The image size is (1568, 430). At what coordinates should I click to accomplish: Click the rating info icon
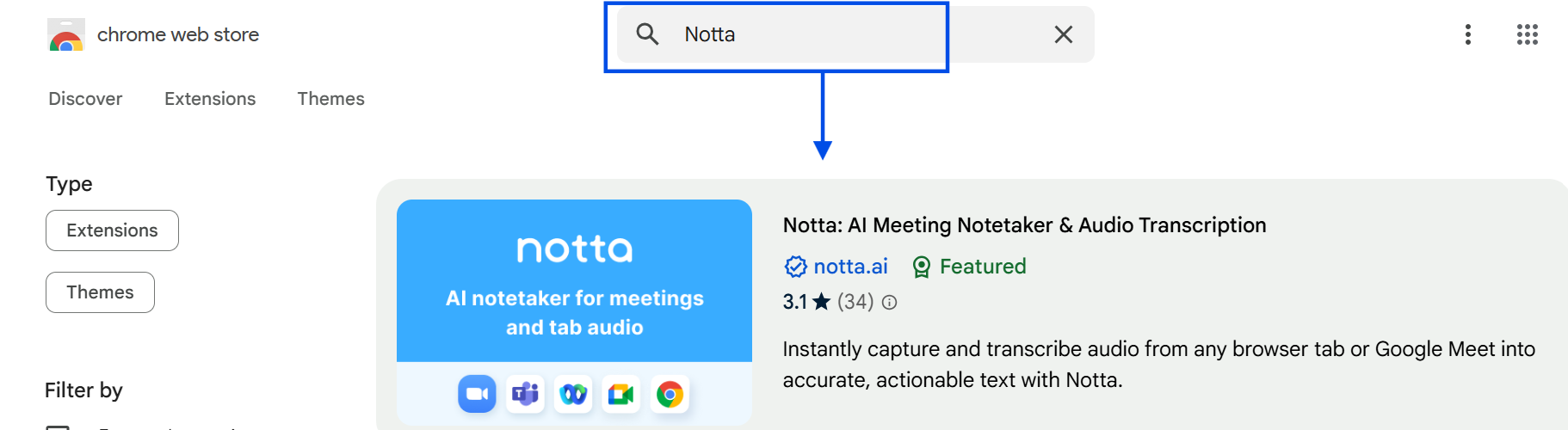(x=890, y=302)
